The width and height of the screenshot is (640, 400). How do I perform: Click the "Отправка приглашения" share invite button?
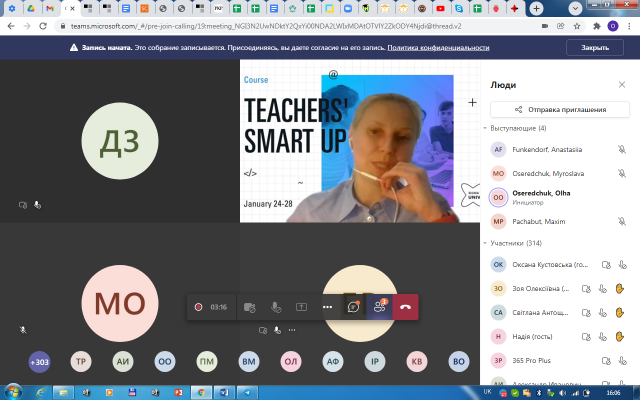pos(559,109)
